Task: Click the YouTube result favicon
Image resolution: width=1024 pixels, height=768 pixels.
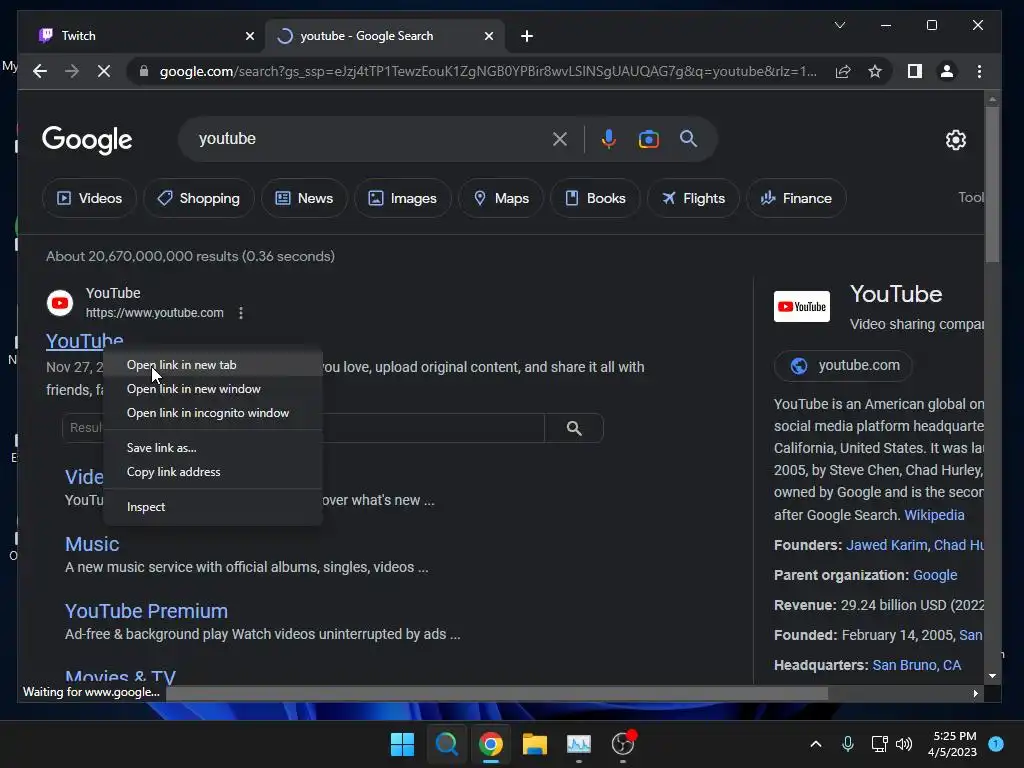Action: (60, 303)
